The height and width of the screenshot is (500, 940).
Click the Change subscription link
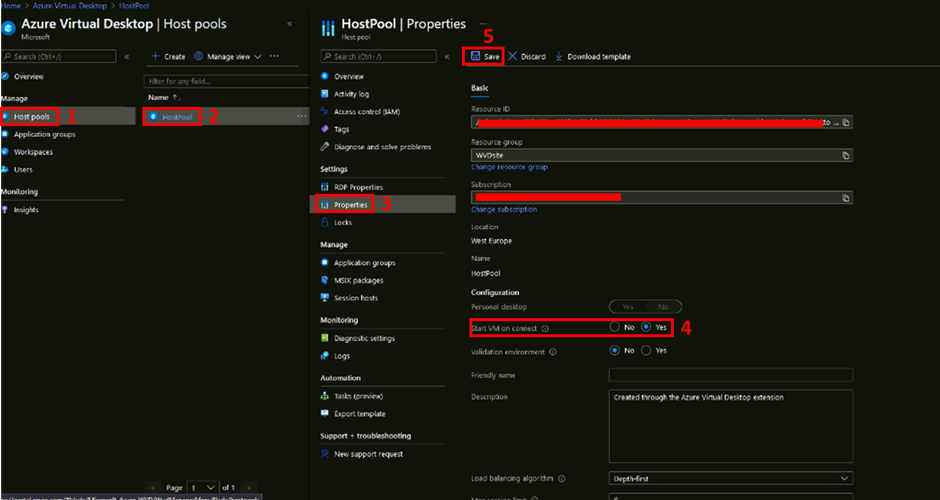pyautogui.click(x=504, y=209)
